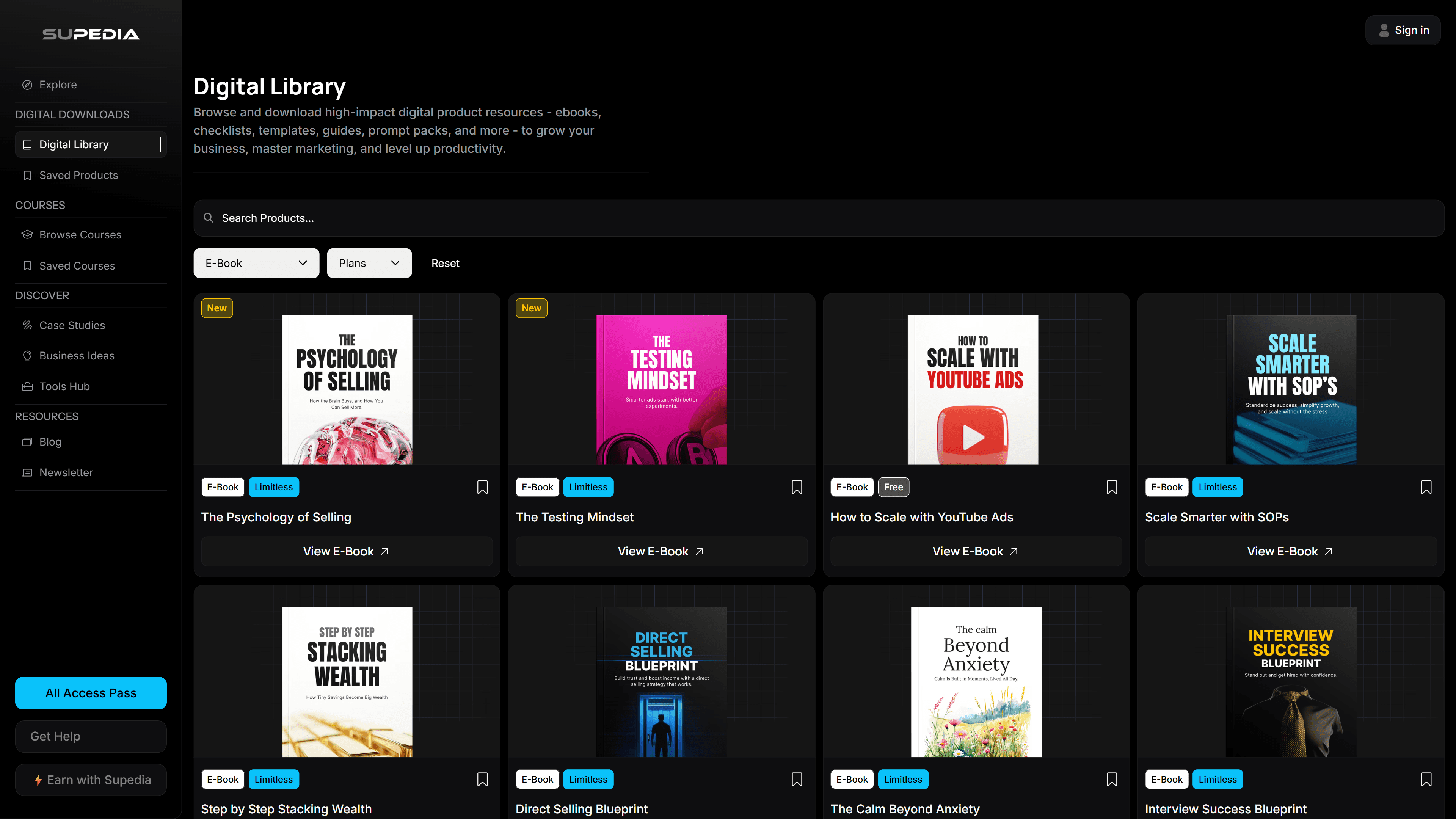View Scale Smarter with SOPs E-Book
This screenshot has width=1456, height=819.
coord(1291,551)
